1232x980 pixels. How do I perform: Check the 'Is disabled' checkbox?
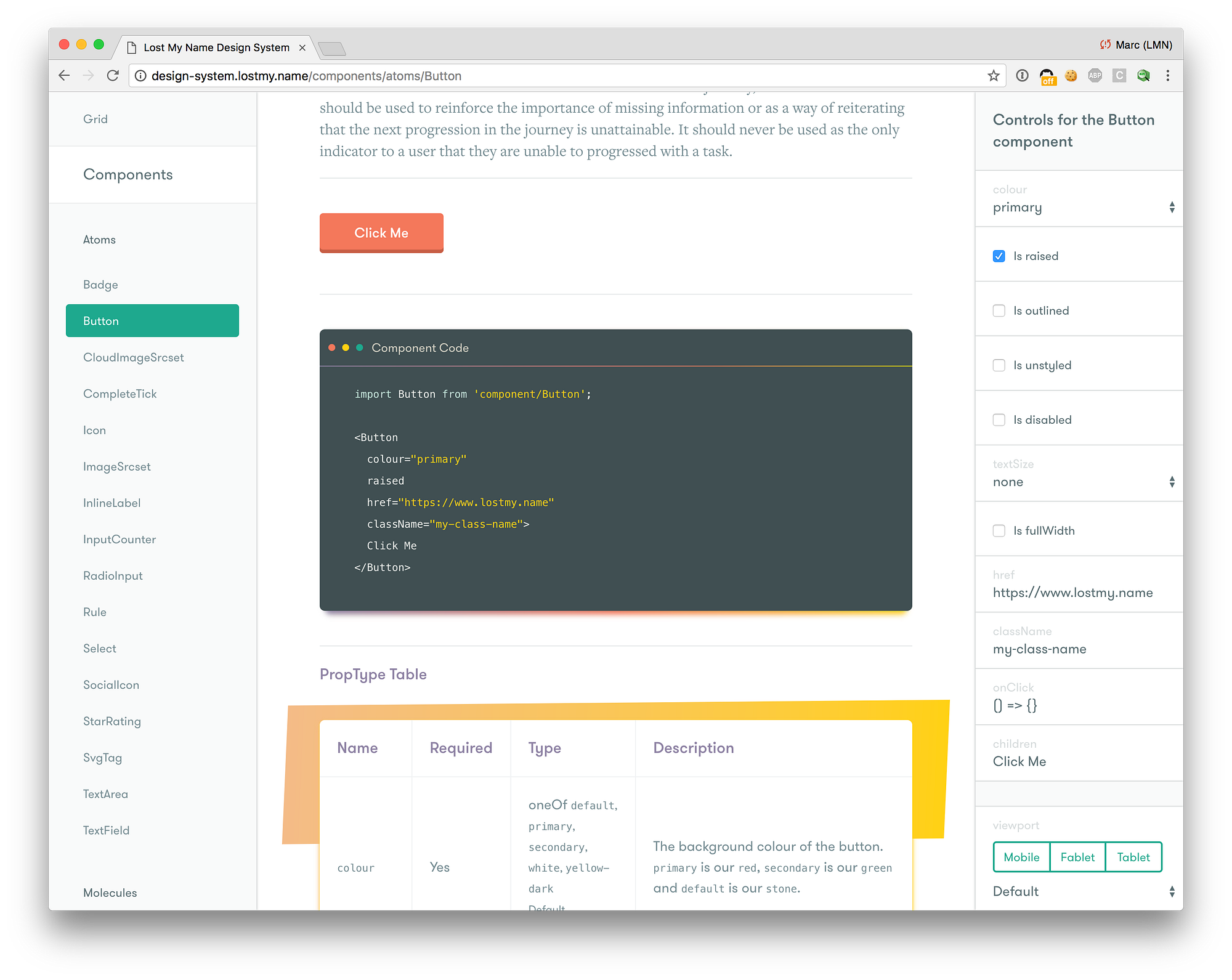(x=999, y=419)
